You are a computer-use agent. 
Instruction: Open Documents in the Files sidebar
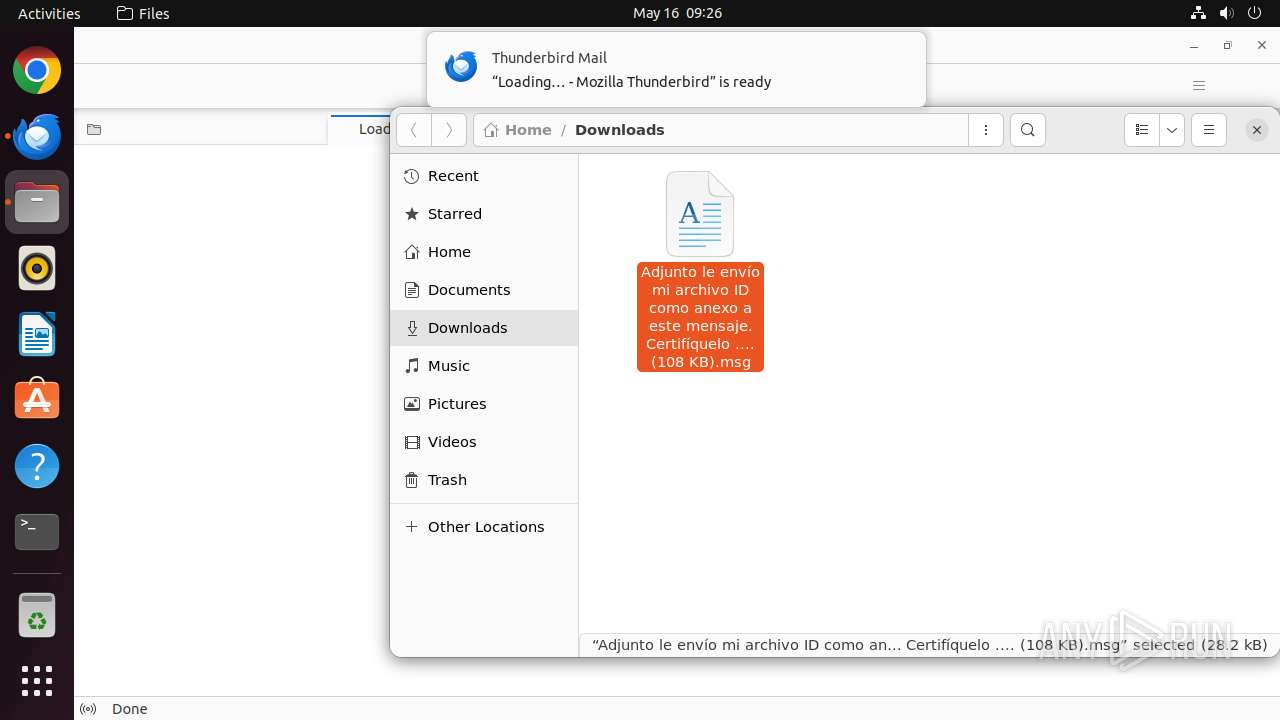[484, 290]
